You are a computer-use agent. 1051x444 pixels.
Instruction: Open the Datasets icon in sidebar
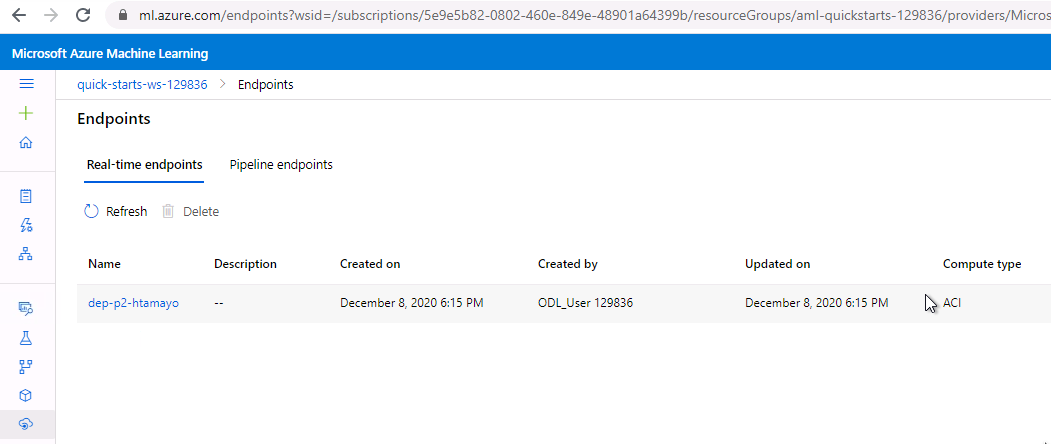pyautogui.click(x=26, y=309)
